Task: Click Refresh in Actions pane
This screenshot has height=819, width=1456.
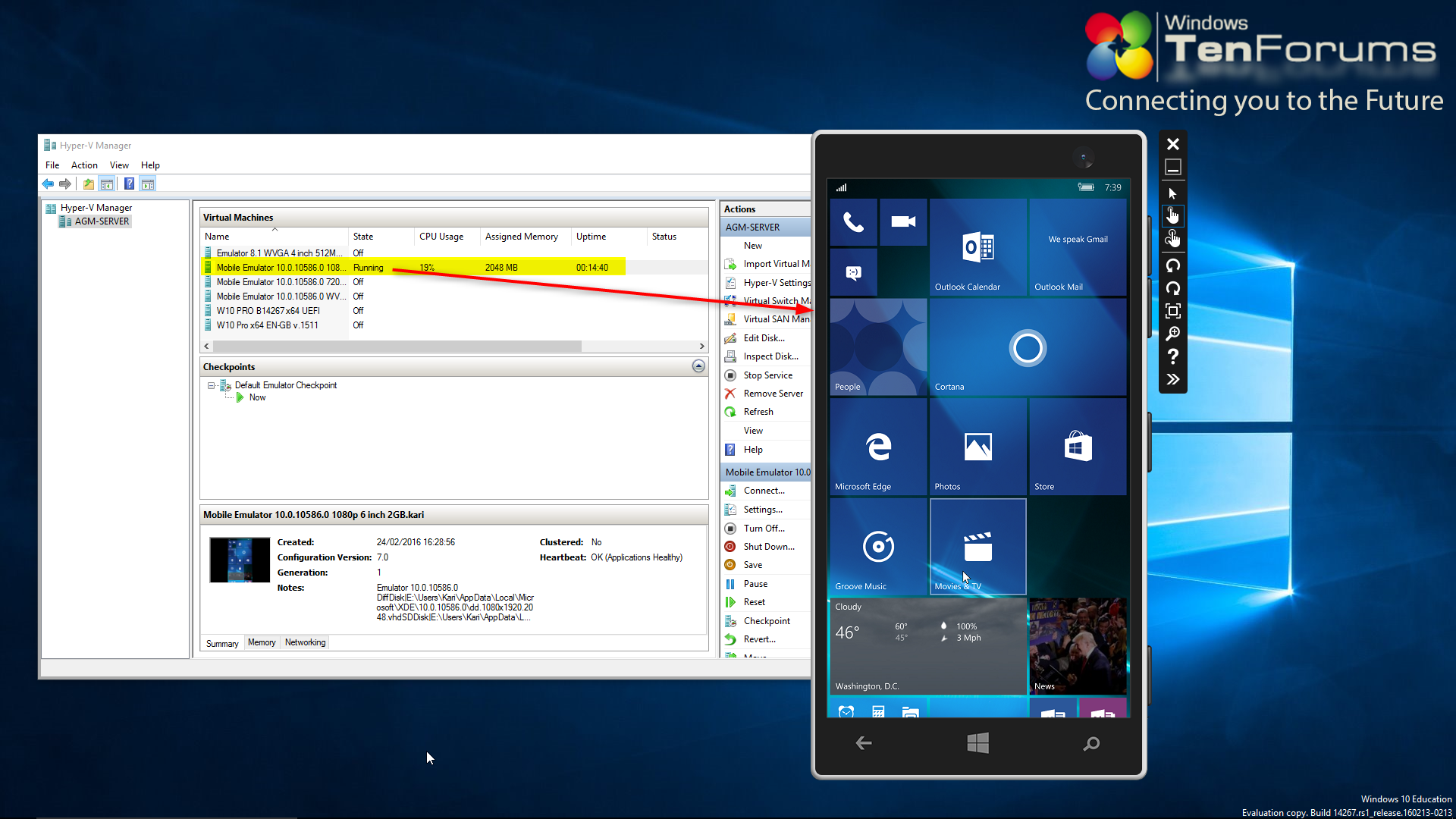Action: coord(758,412)
